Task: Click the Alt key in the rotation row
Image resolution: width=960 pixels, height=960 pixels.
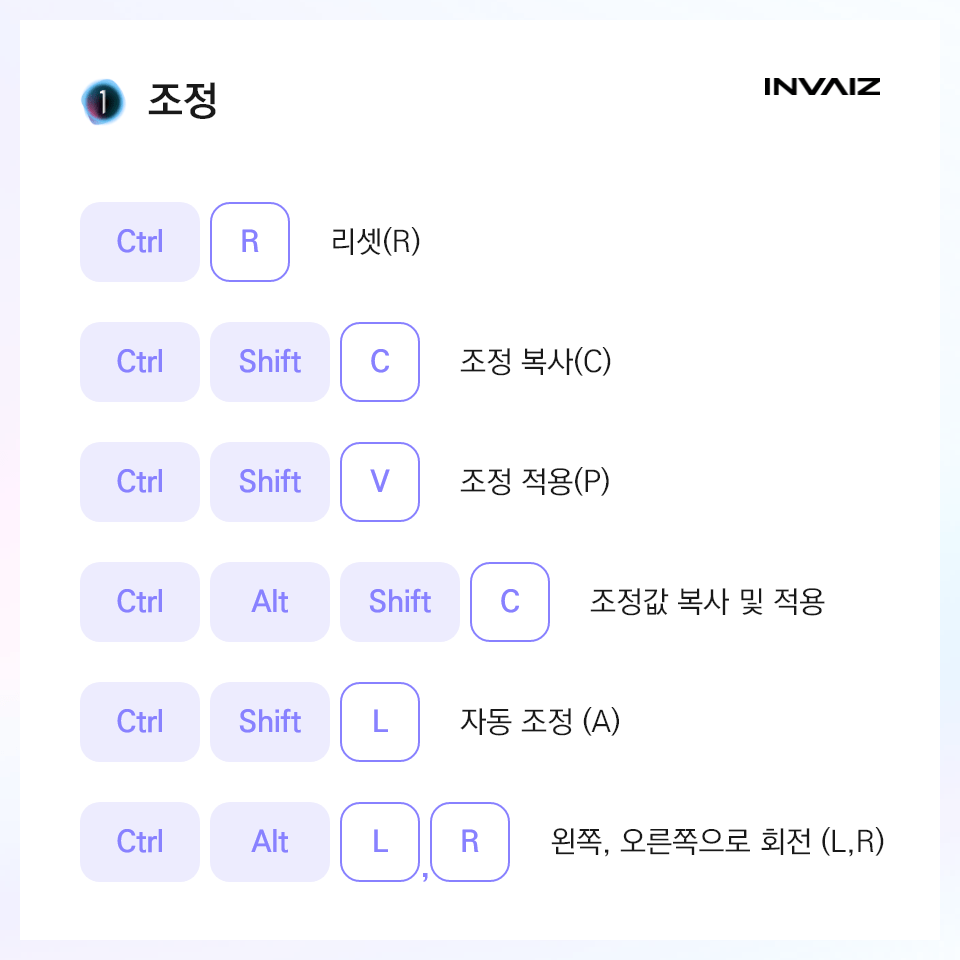Action: (x=269, y=842)
